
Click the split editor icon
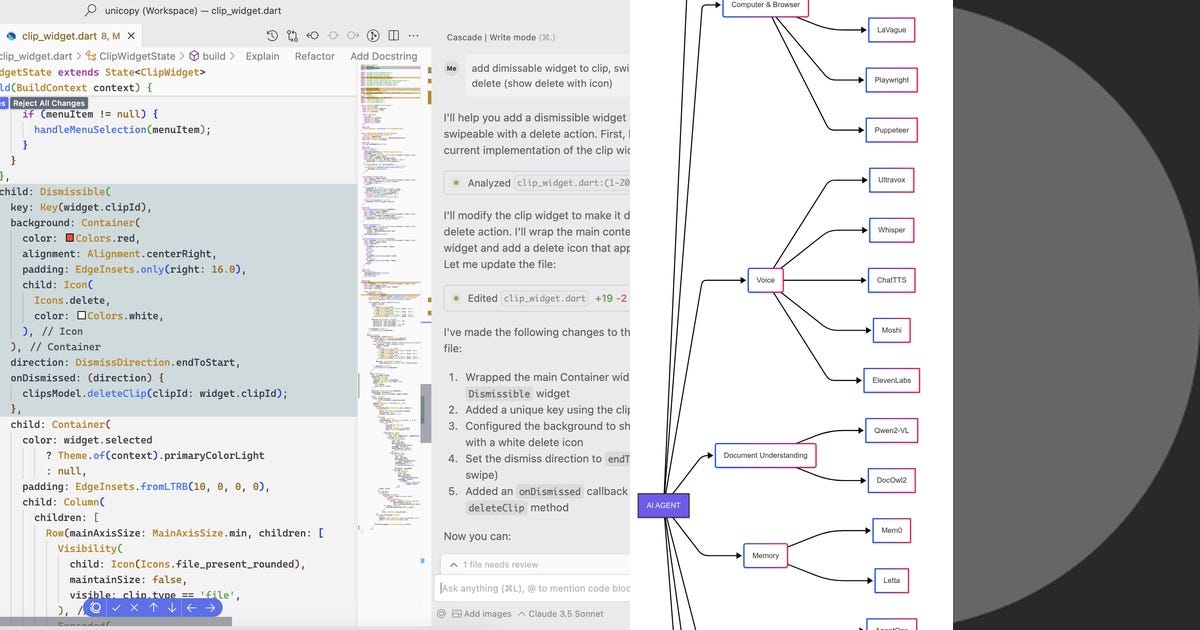392,35
